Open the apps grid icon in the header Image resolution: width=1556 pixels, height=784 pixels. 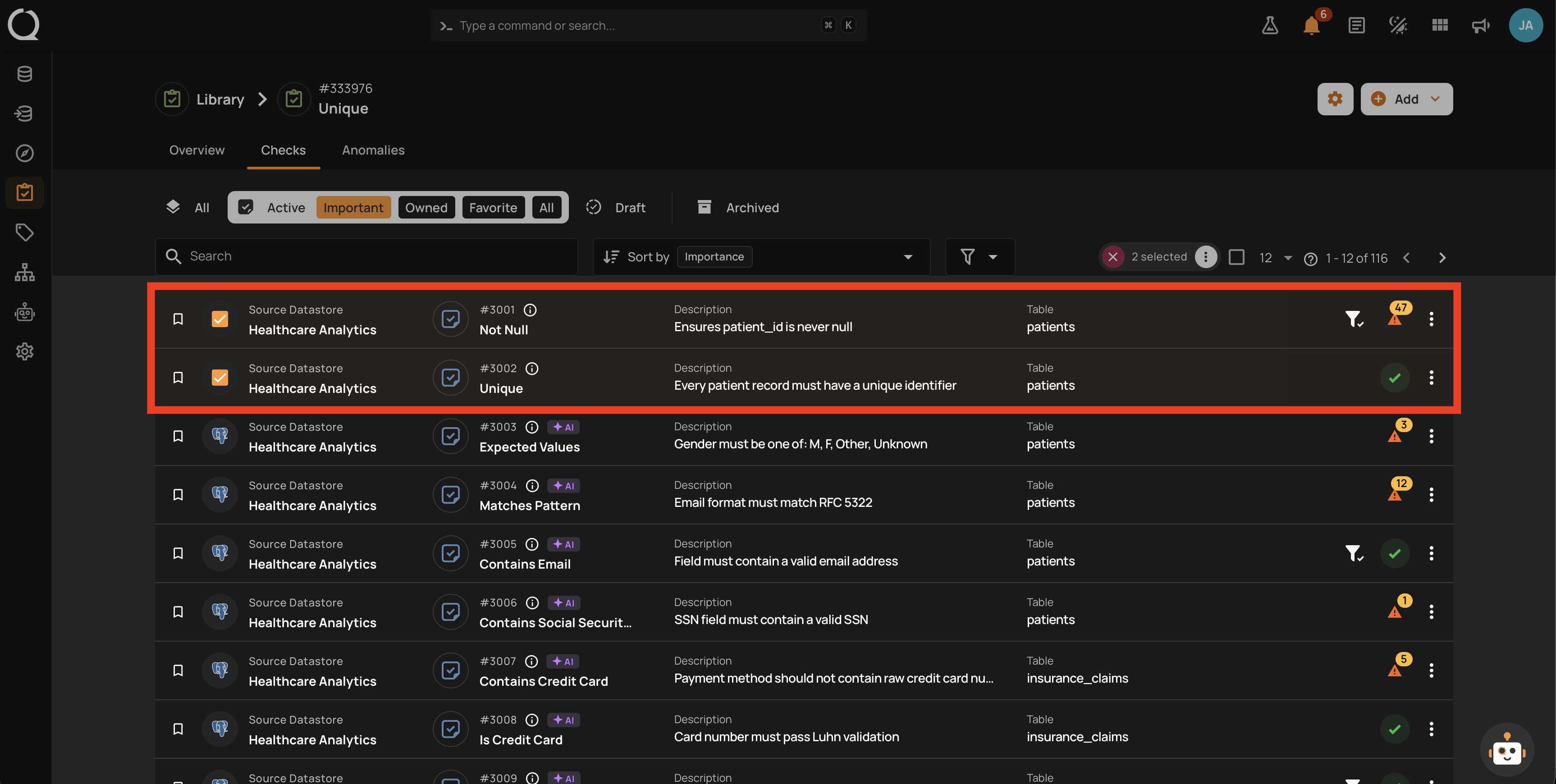(1439, 25)
